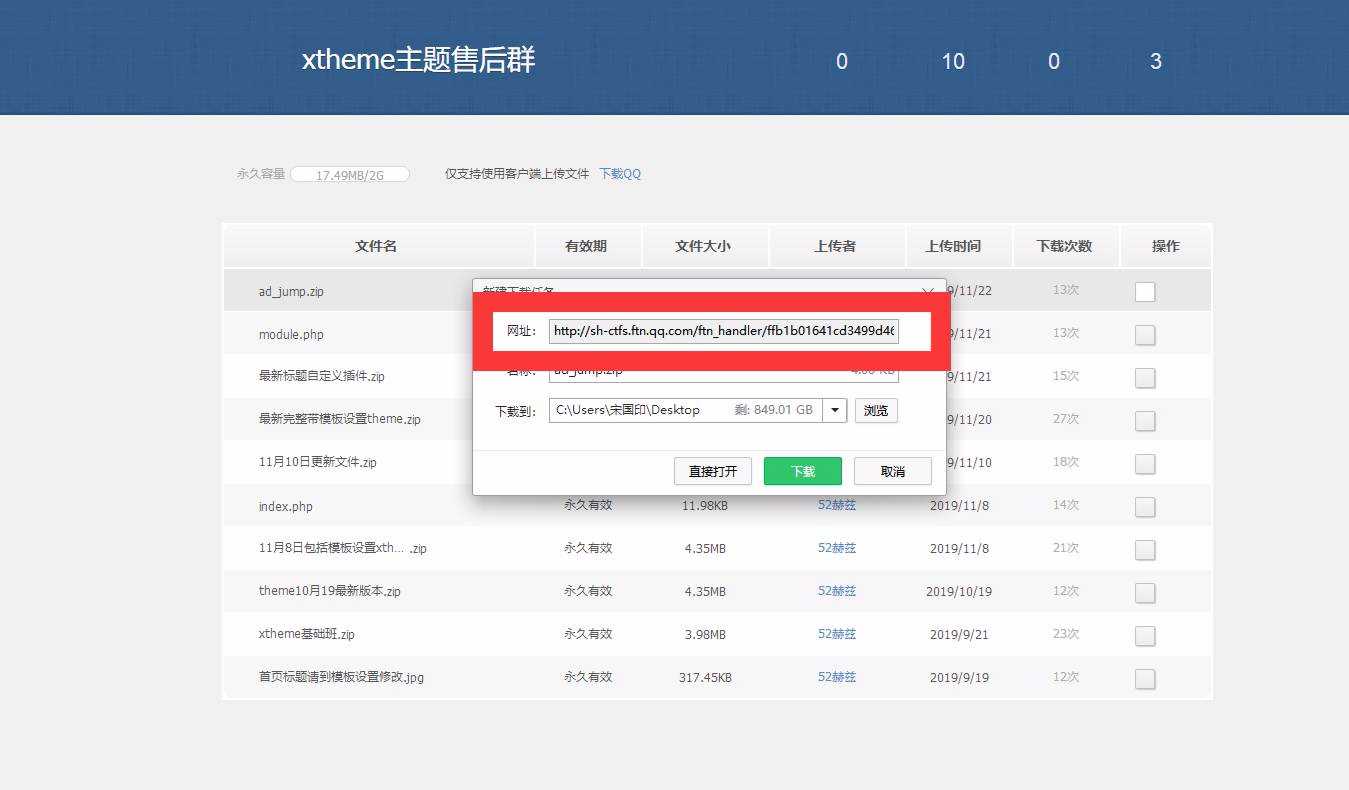Open uploader 52赫兹 in the index.php row
Image resolution: width=1349 pixels, height=790 pixels.
click(x=837, y=505)
